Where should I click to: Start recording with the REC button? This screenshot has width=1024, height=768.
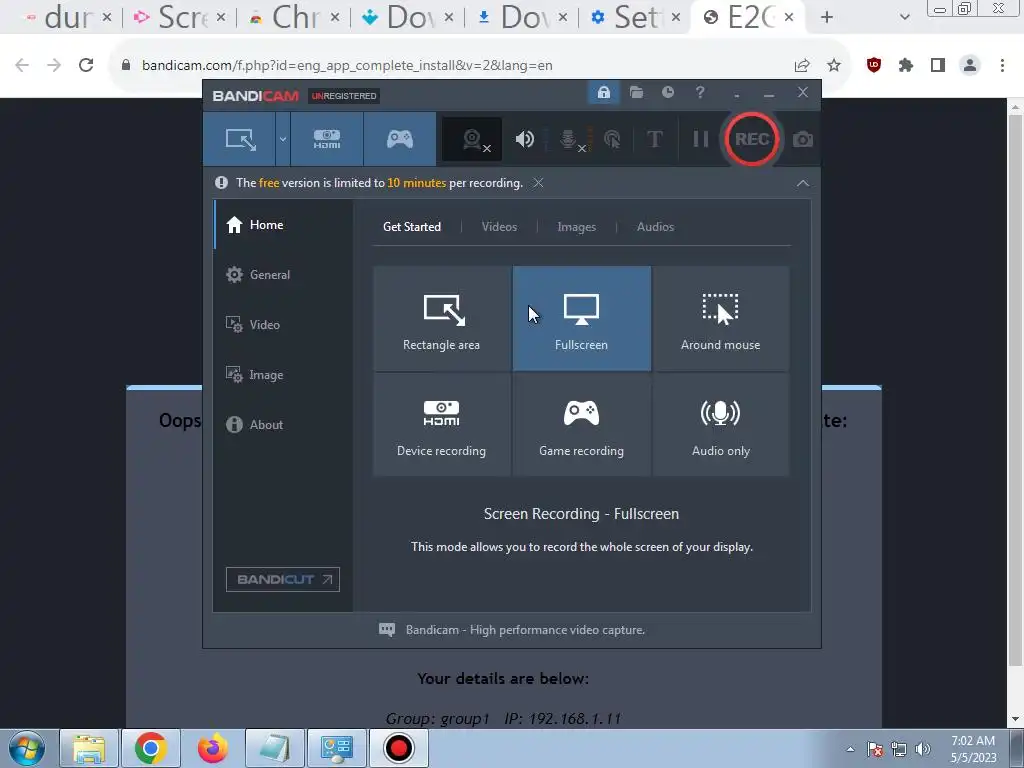tap(752, 139)
